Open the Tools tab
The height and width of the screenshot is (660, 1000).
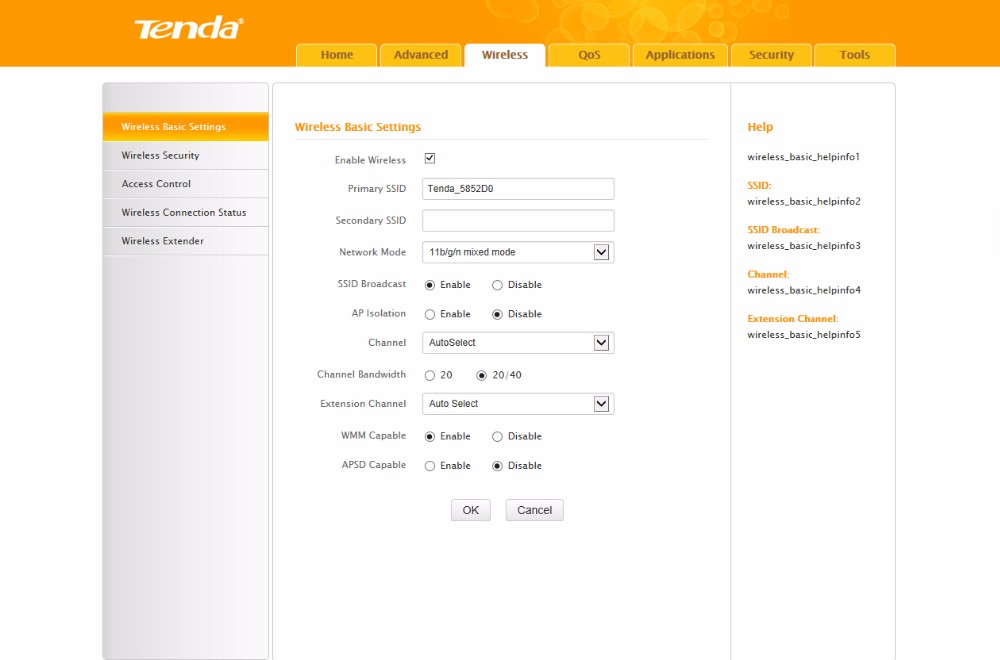(854, 55)
